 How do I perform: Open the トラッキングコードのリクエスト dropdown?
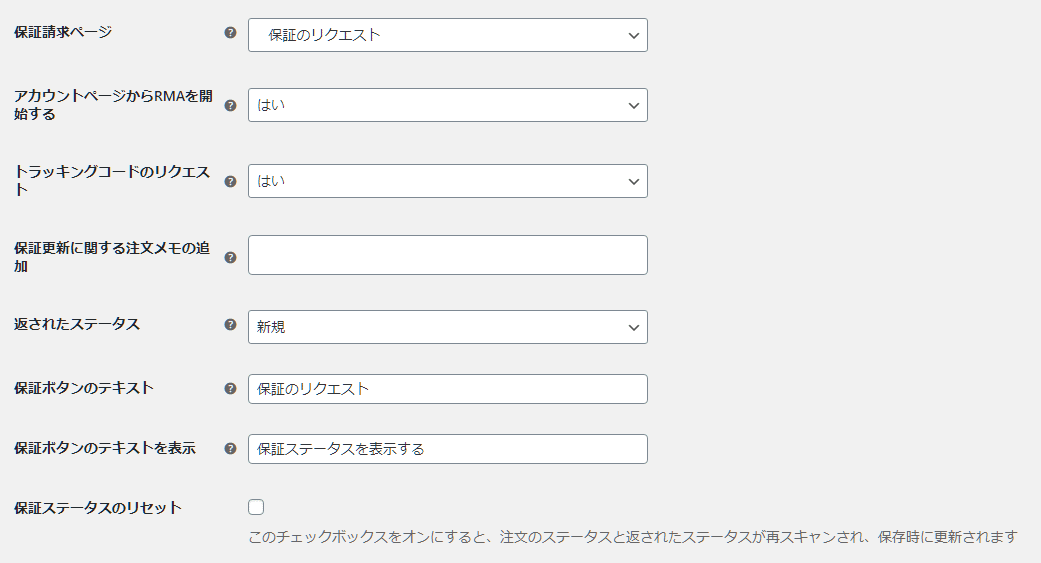(447, 181)
